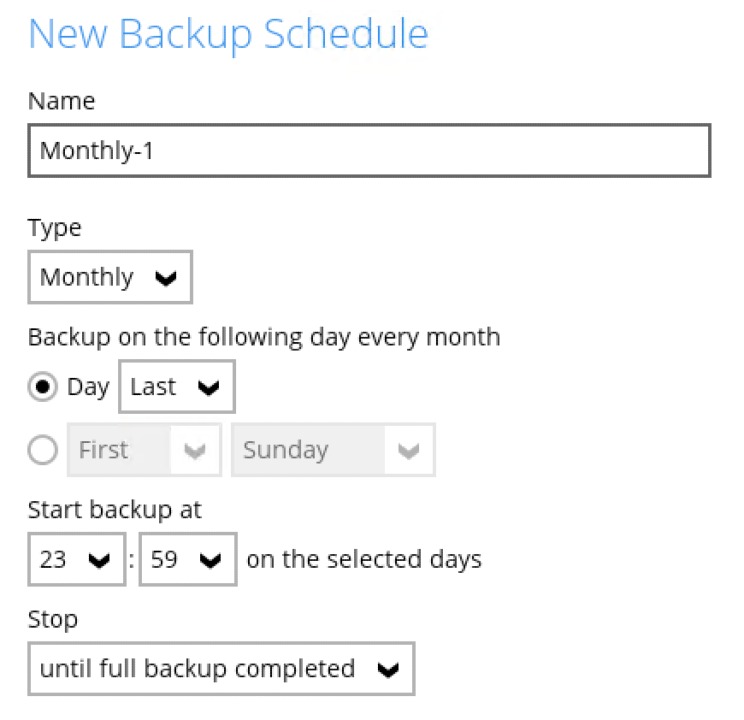Click the "Type" field label

click(x=55, y=228)
